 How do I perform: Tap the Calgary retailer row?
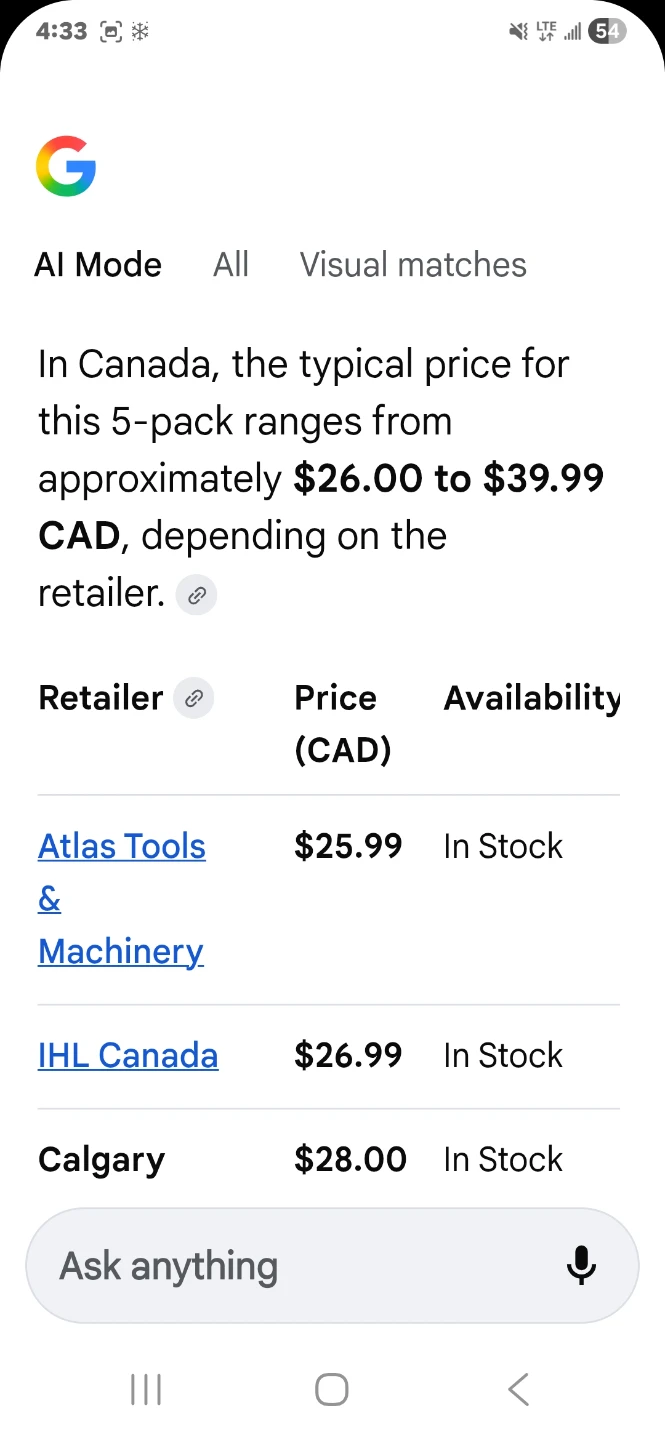102,1160
